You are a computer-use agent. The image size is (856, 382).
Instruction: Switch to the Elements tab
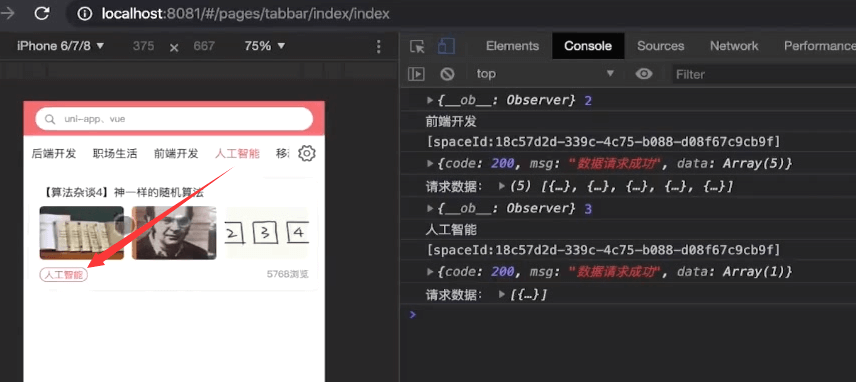pyautogui.click(x=512, y=46)
